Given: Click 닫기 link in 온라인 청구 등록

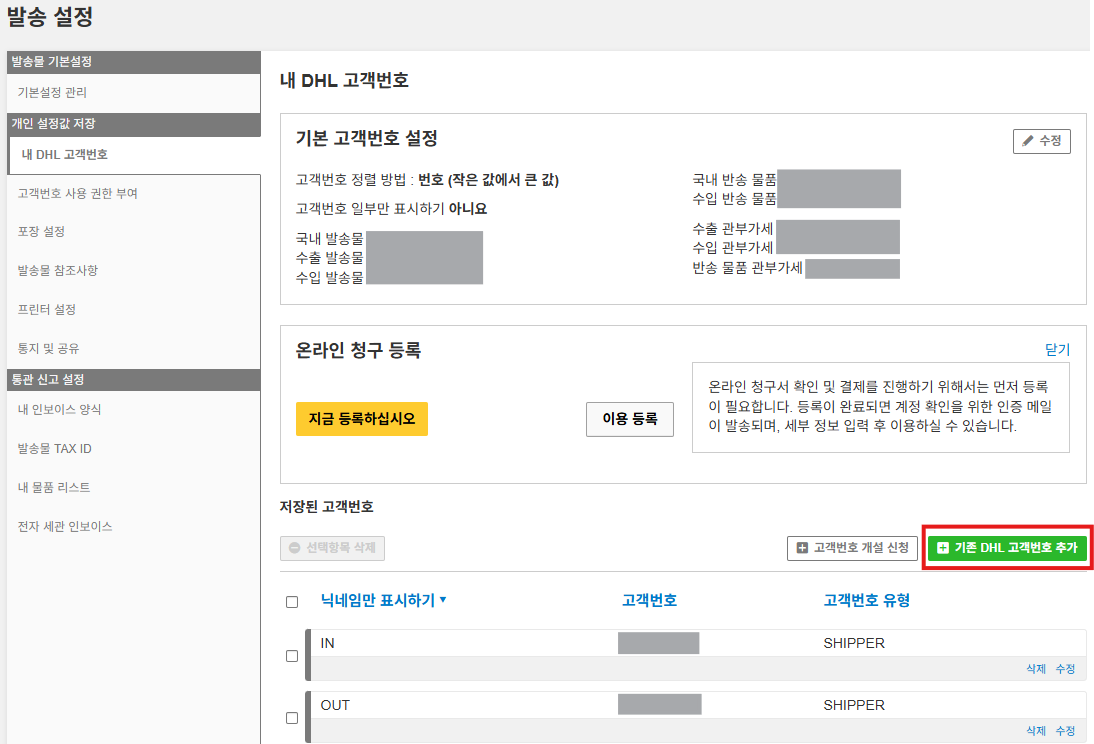Looking at the screenshot, I should tap(1057, 349).
